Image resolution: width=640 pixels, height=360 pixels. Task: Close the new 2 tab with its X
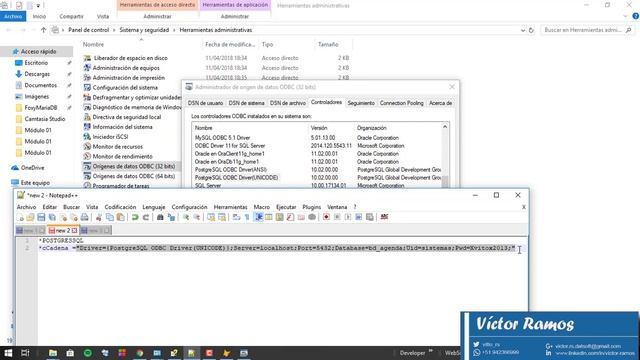pos(74,231)
